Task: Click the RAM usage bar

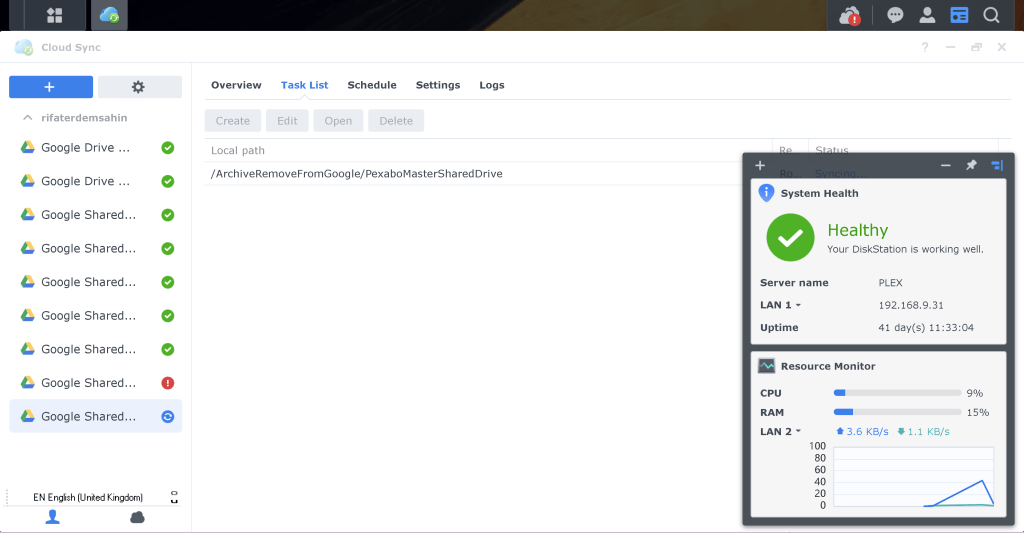Action: point(897,412)
